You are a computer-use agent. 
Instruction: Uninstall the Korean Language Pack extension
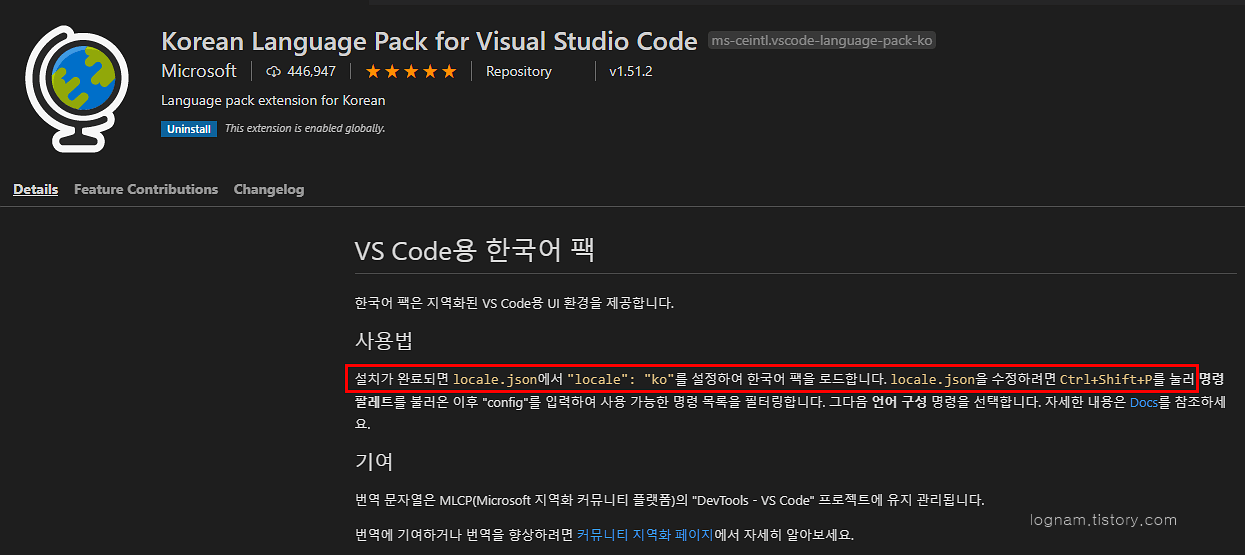pos(189,129)
